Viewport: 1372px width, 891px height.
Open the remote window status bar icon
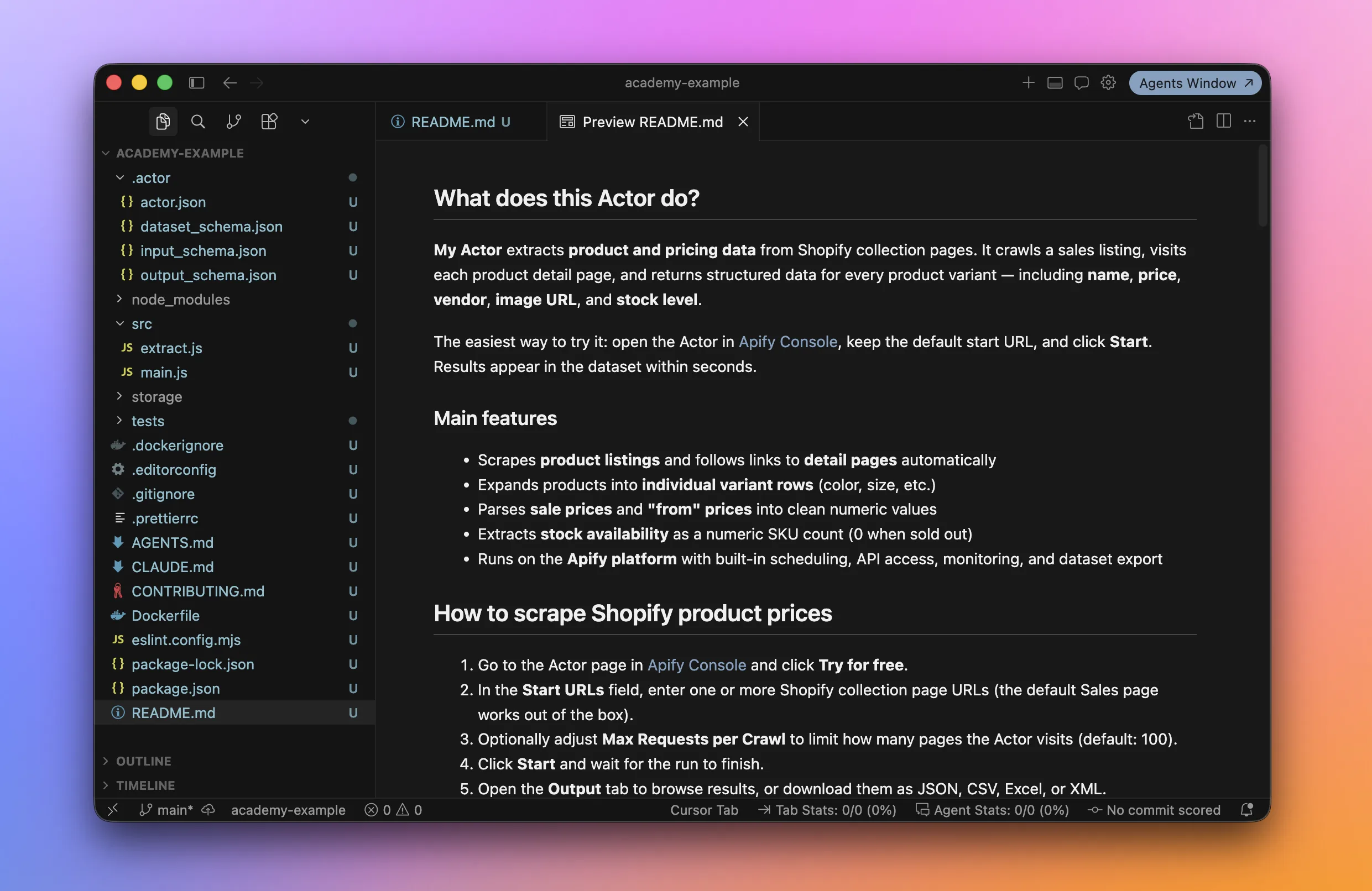tap(113, 810)
